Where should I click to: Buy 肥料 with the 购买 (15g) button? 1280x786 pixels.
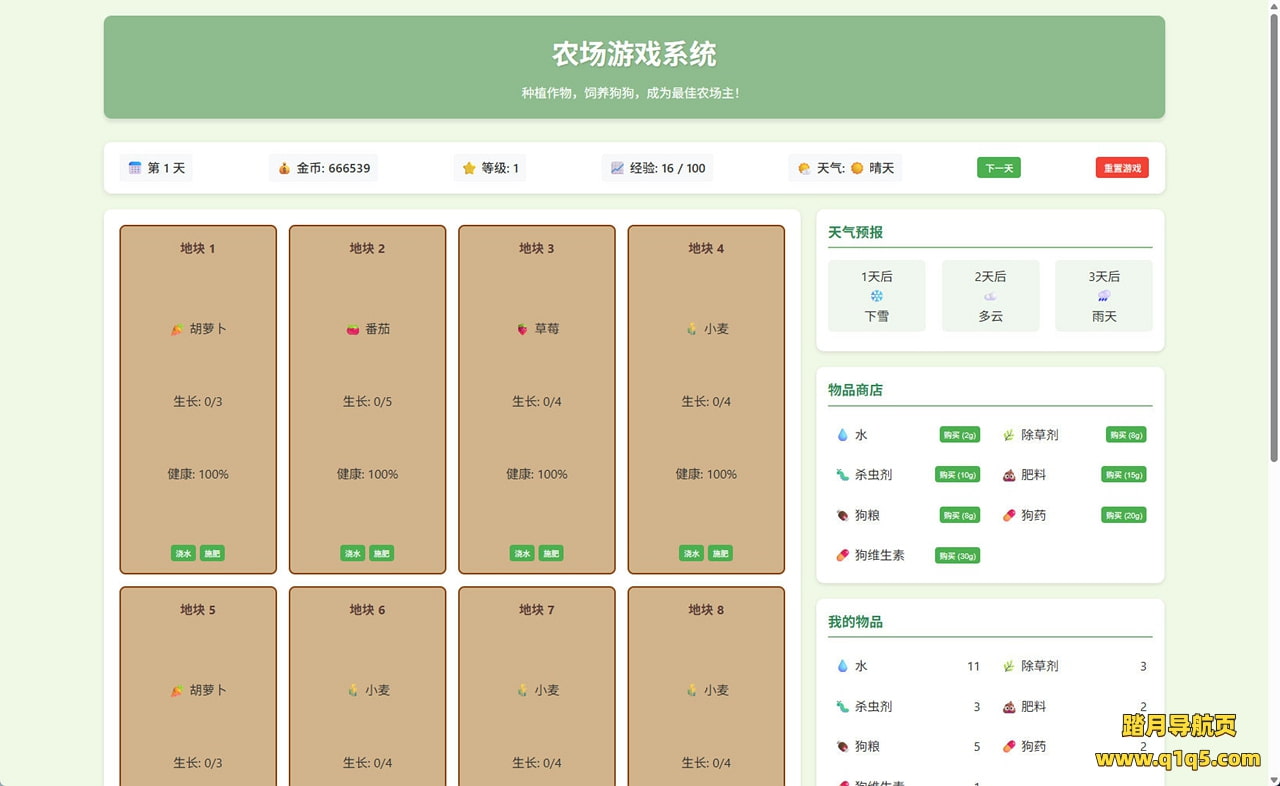pyautogui.click(x=1123, y=475)
